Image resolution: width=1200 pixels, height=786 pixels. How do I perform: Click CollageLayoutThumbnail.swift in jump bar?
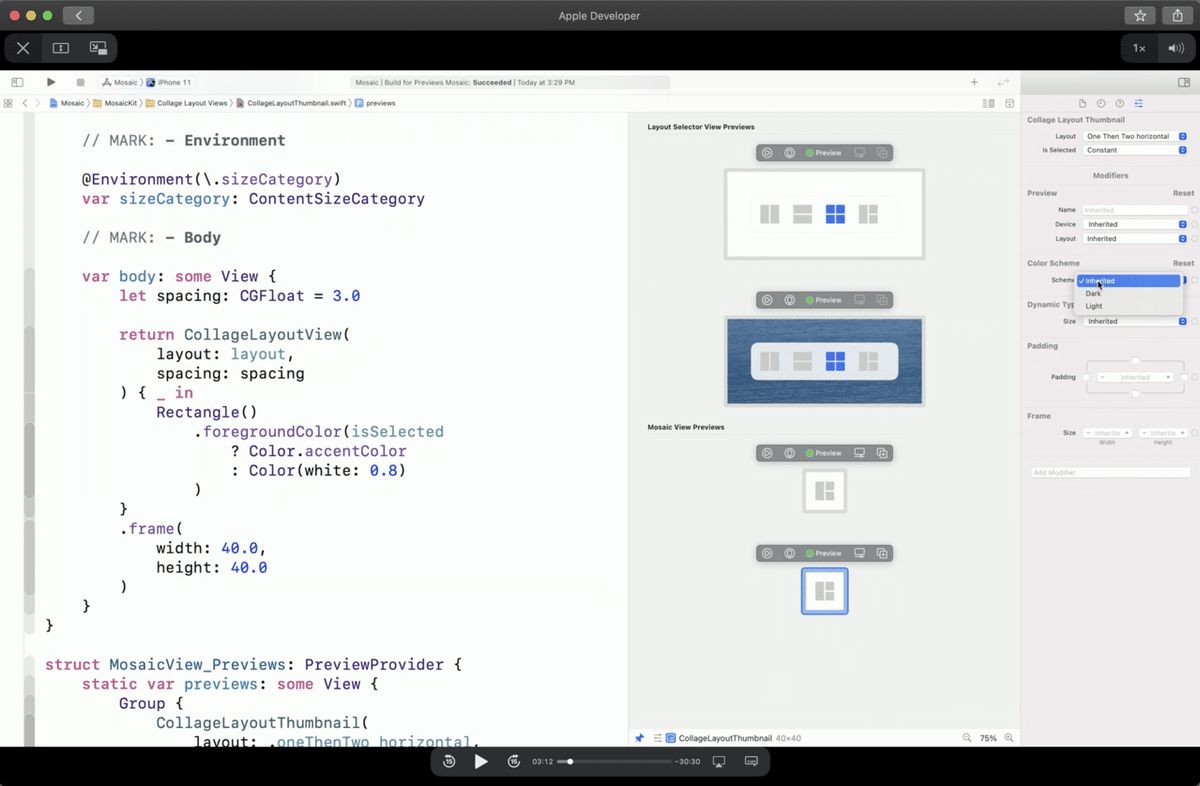[x=290, y=103]
